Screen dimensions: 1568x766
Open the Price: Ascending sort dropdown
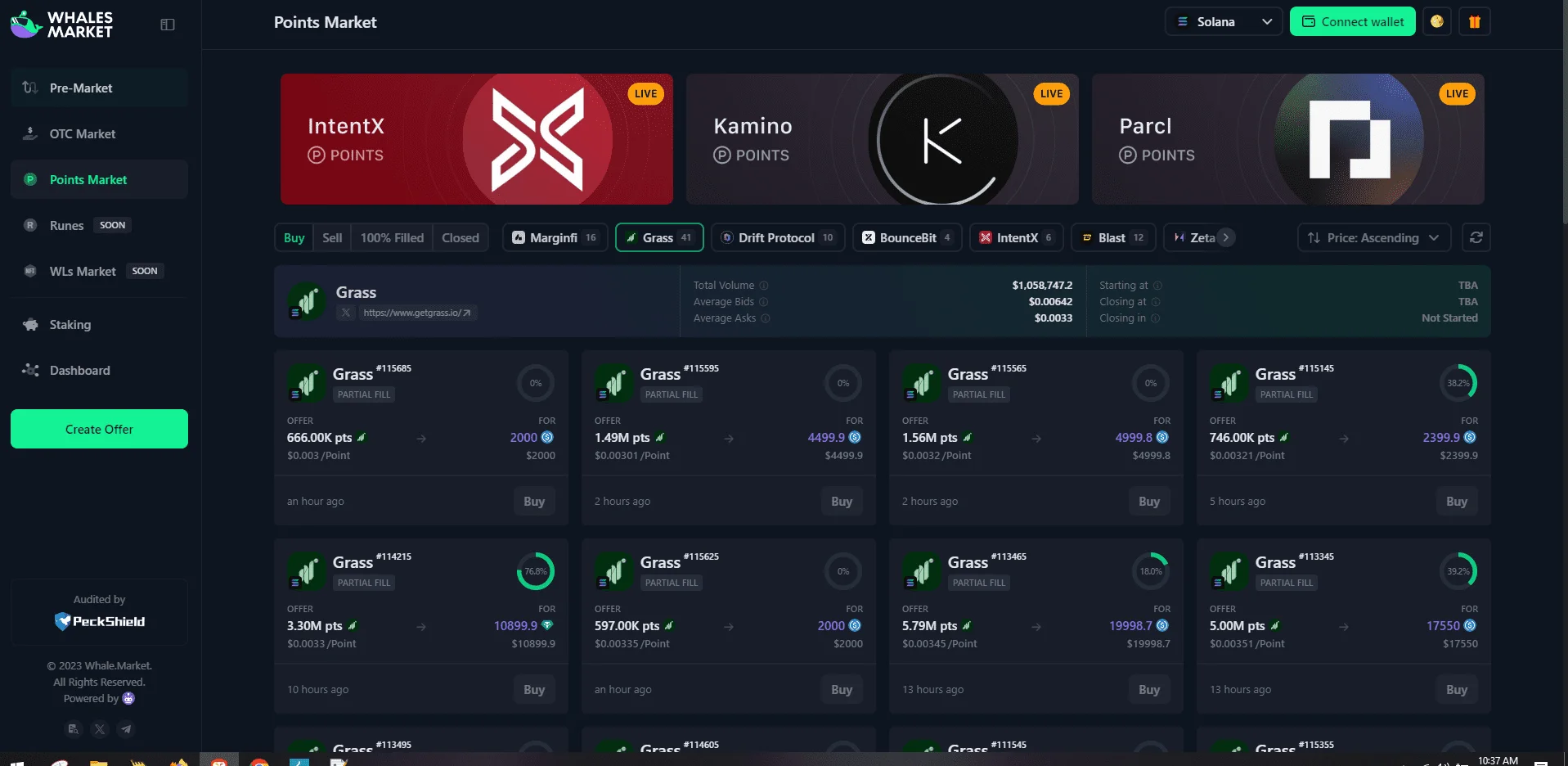[x=1374, y=237]
